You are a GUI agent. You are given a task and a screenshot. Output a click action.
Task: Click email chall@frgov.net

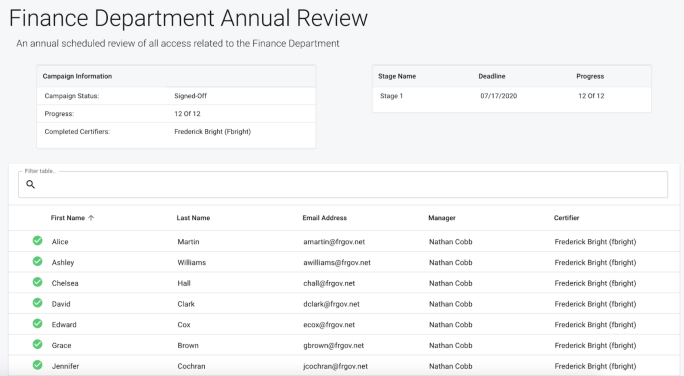(x=329, y=283)
